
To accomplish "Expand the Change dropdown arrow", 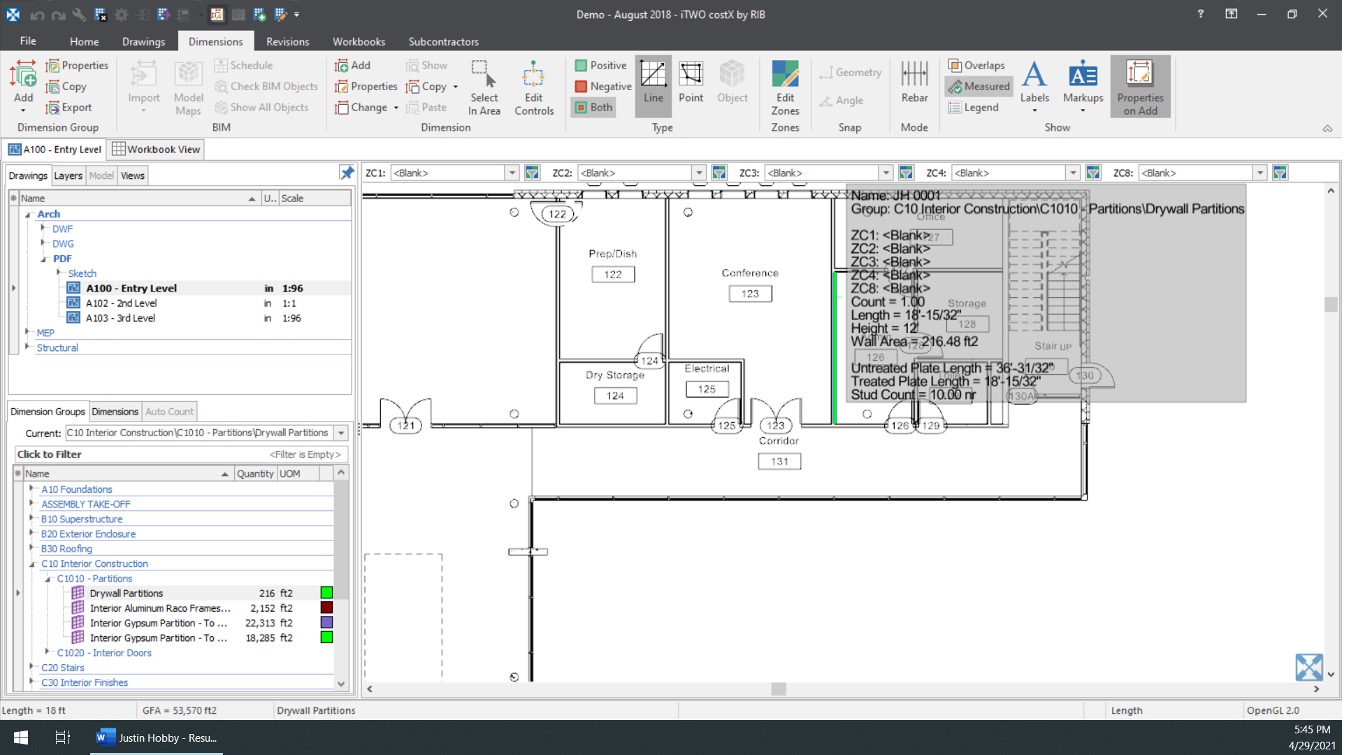I will click(x=396, y=108).
